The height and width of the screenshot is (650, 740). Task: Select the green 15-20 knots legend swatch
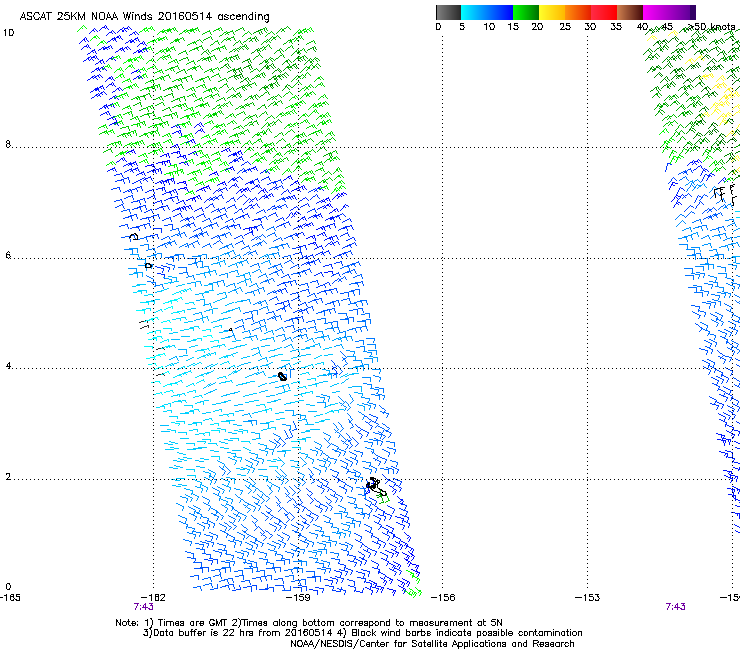point(526,12)
